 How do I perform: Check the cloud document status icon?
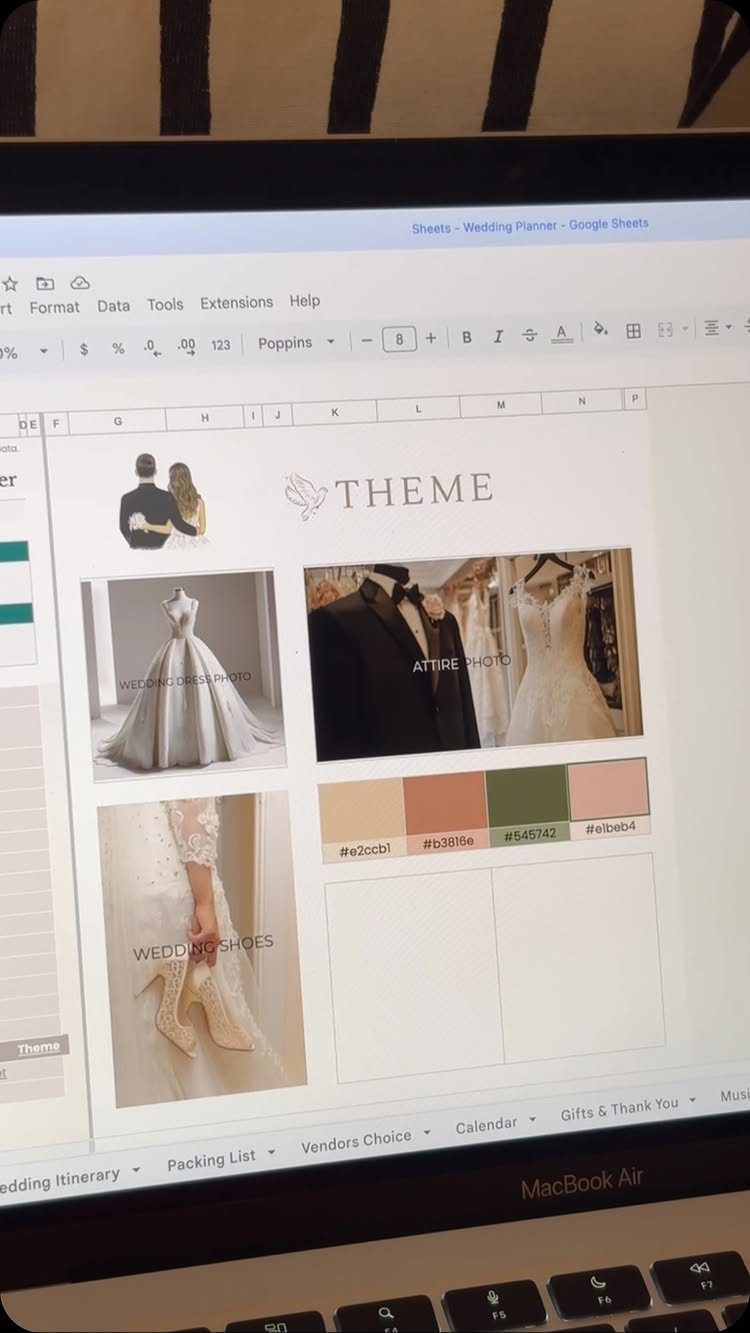pyautogui.click(x=80, y=283)
